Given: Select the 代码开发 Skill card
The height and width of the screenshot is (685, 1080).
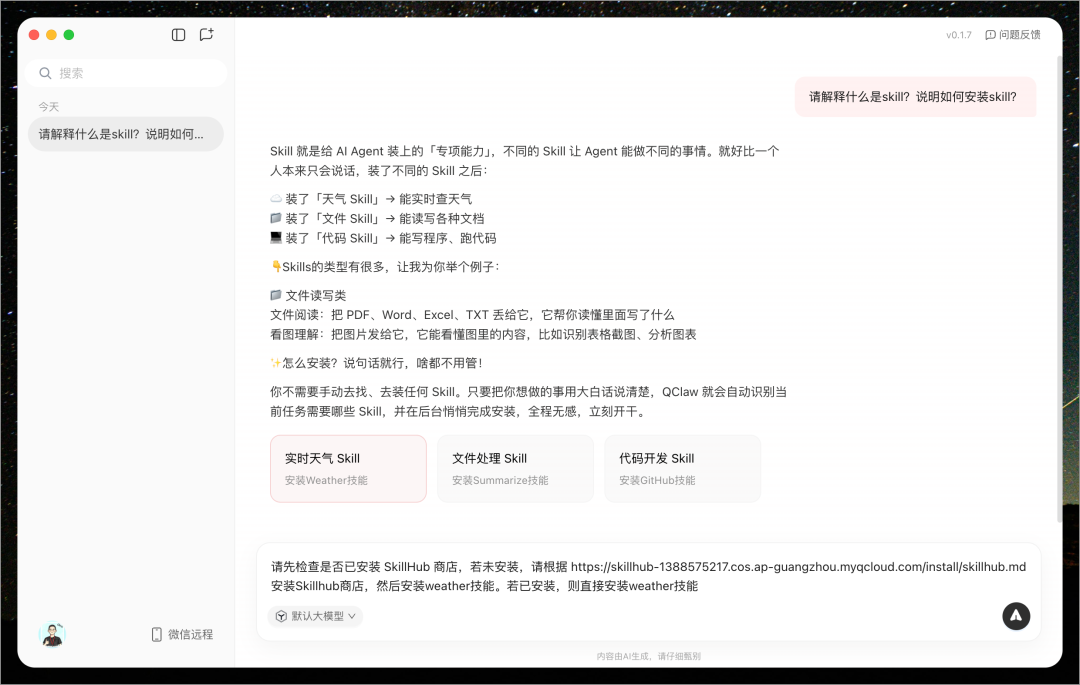Looking at the screenshot, I should coord(683,468).
